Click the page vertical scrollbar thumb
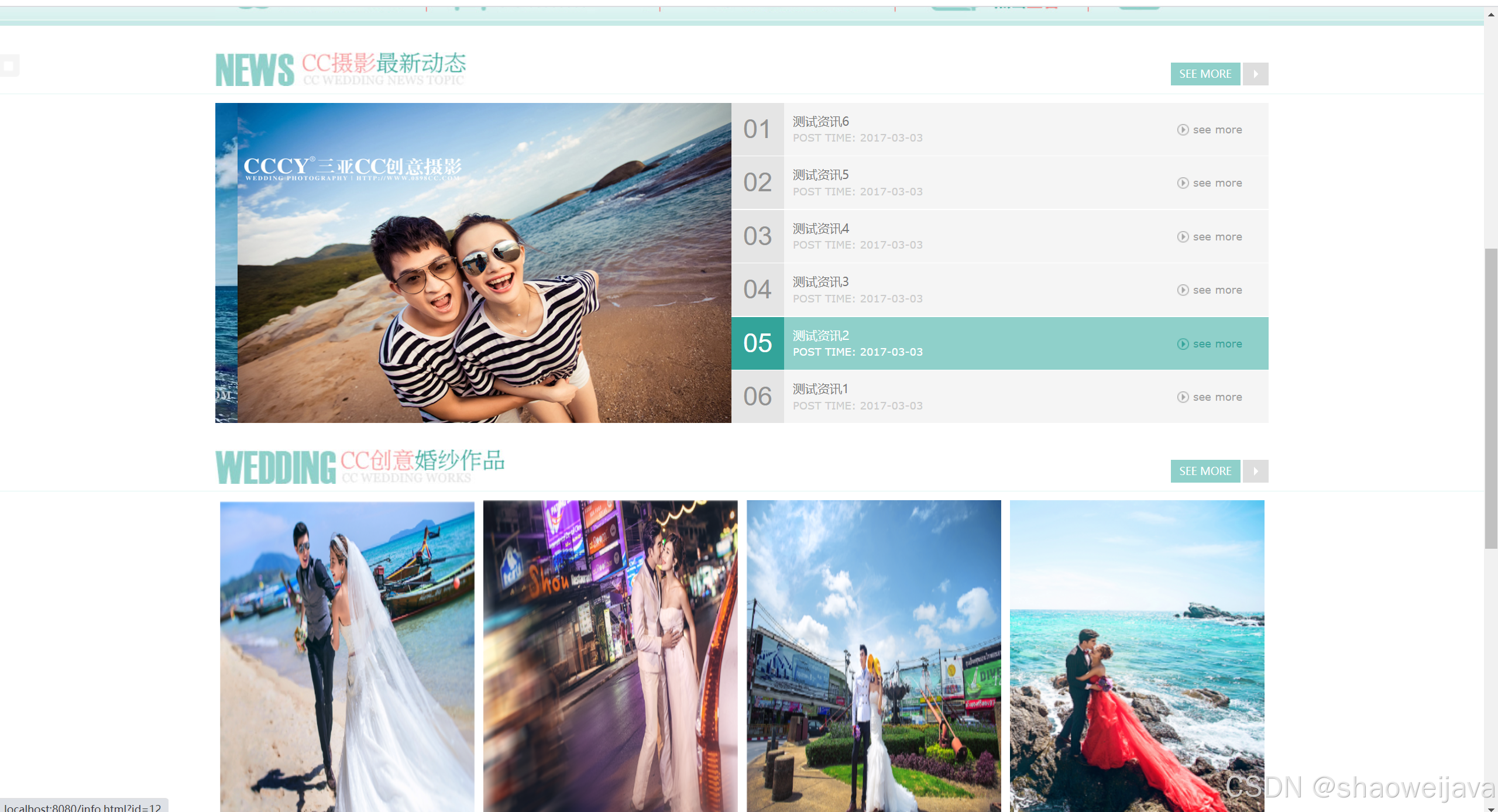The width and height of the screenshot is (1498, 812). click(1490, 398)
